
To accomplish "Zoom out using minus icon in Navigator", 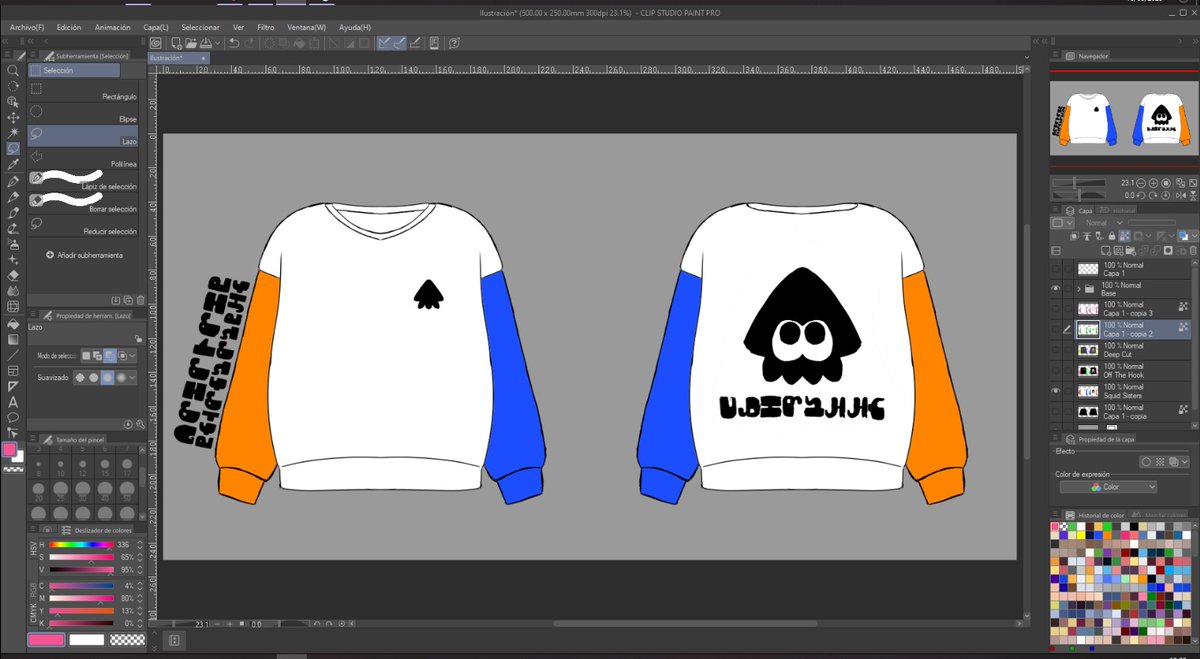I will click(1142, 184).
